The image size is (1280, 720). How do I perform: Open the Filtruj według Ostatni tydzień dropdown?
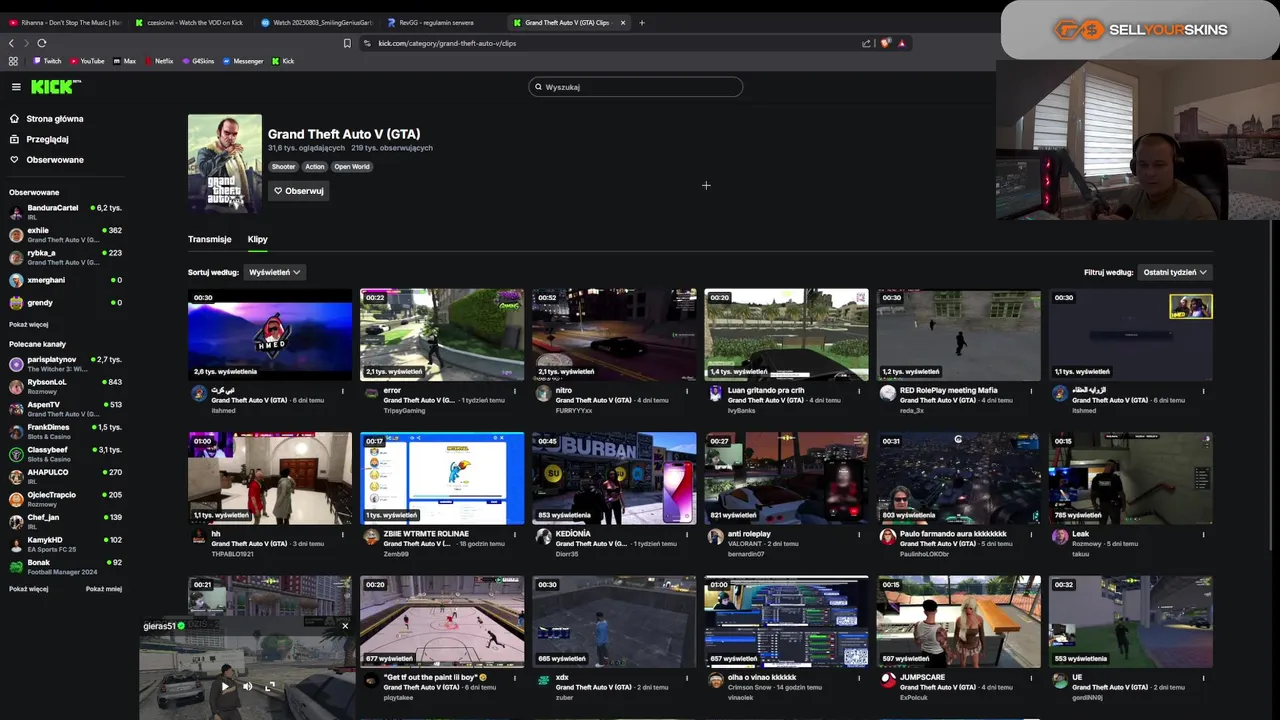tap(1175, 272)
